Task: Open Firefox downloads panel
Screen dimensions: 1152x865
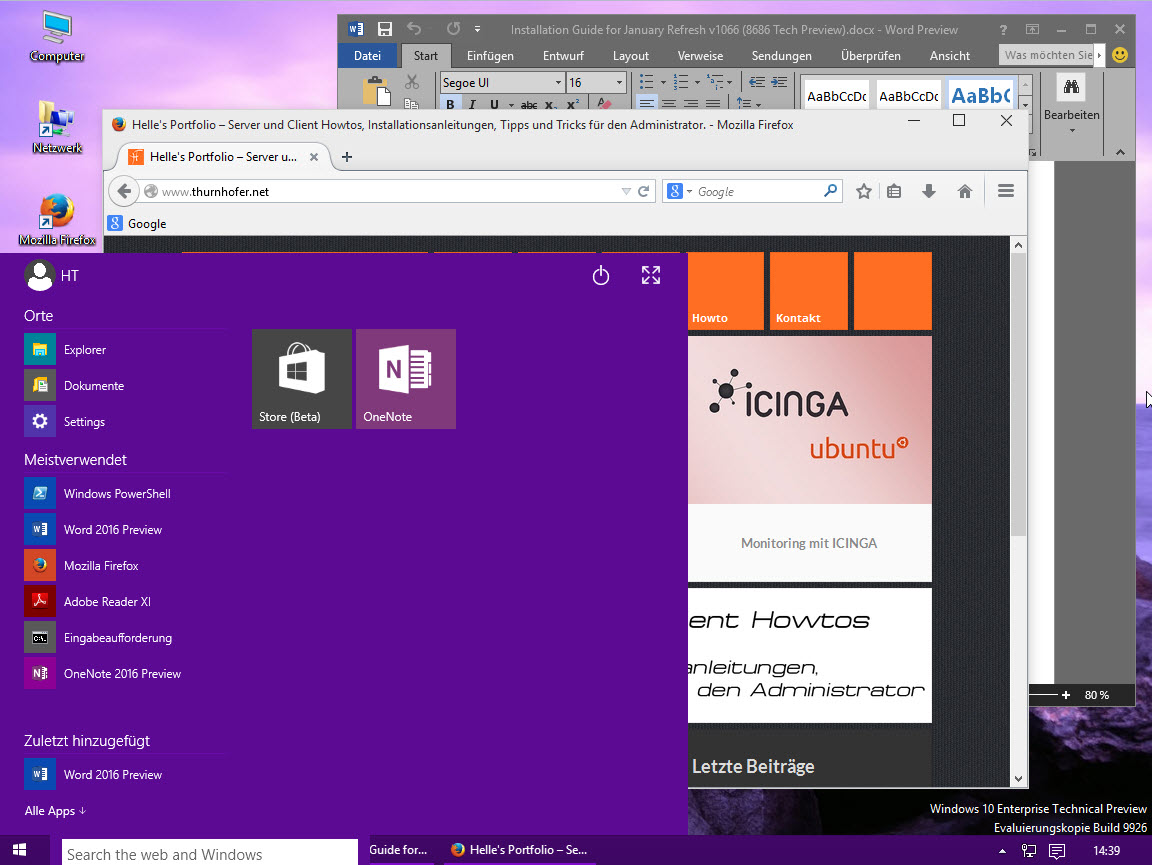Action: (x=929, y=191)
